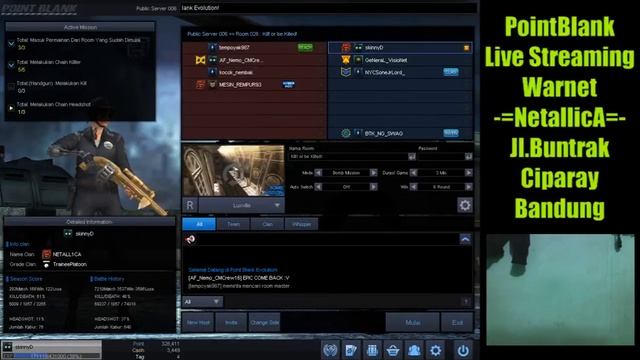
Task: Open room settings gear below Win option
Action: pyautogui.click(x=464, y=205)
